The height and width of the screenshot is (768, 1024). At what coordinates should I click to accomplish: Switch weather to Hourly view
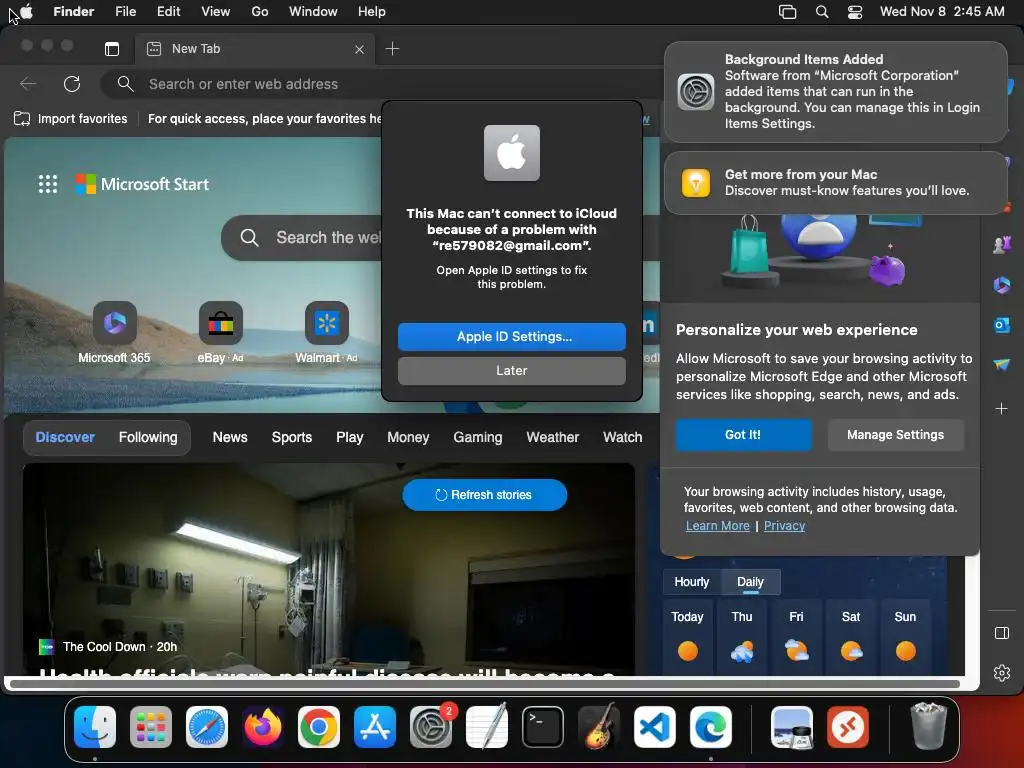[x=692, y=582]
